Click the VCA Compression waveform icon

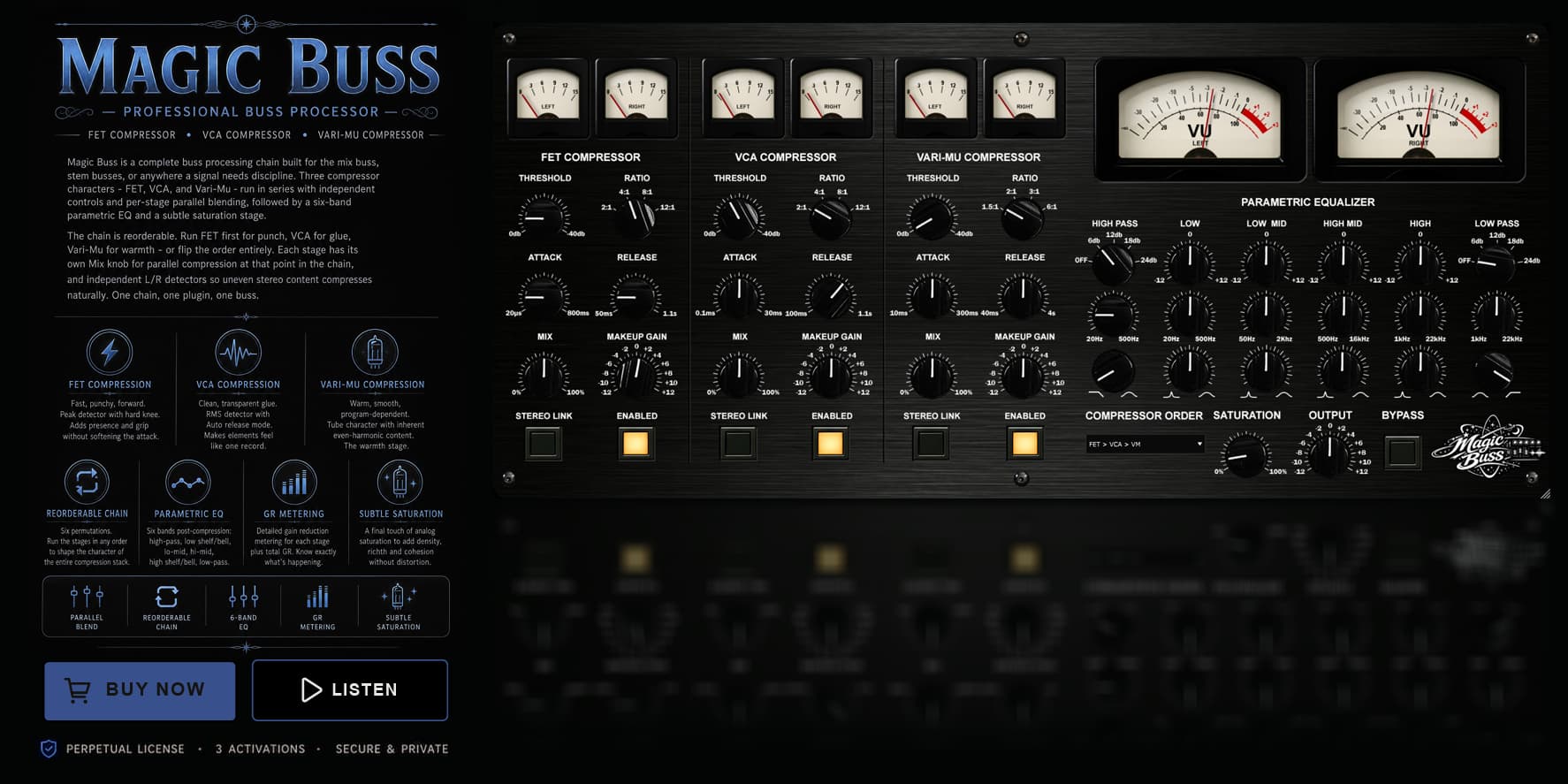238,352
